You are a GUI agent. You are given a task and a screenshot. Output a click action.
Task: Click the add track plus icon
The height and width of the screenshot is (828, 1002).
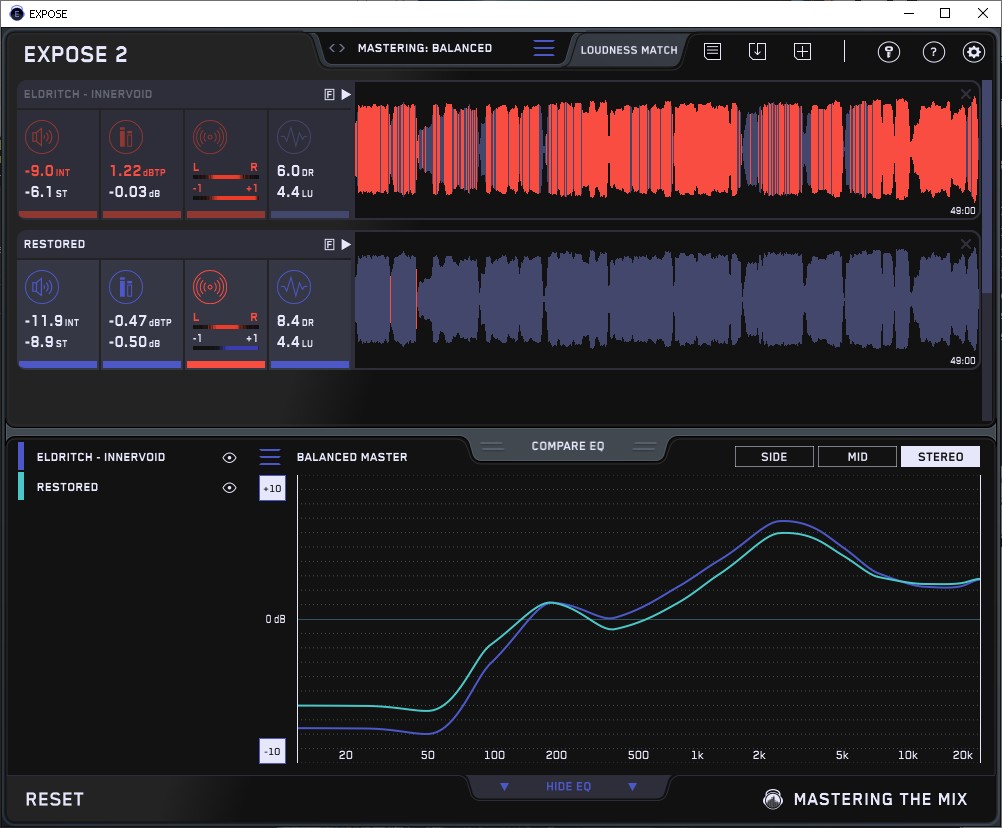pos(802,51)
